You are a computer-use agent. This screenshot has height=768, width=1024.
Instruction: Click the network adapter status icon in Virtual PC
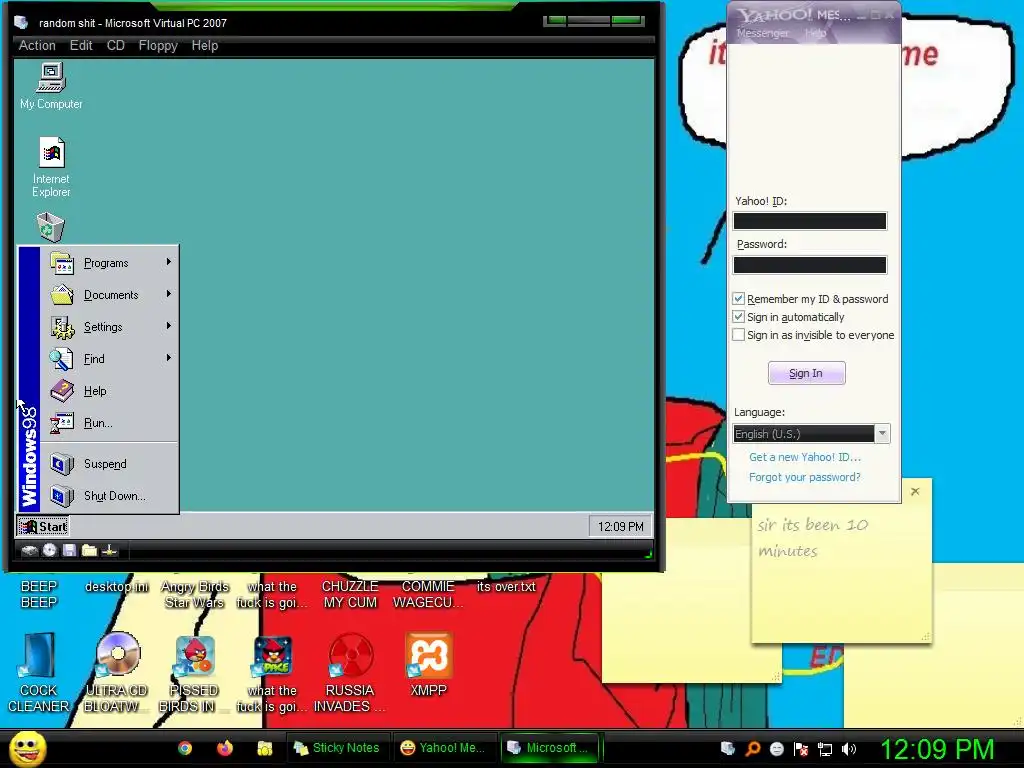point(110,551)
